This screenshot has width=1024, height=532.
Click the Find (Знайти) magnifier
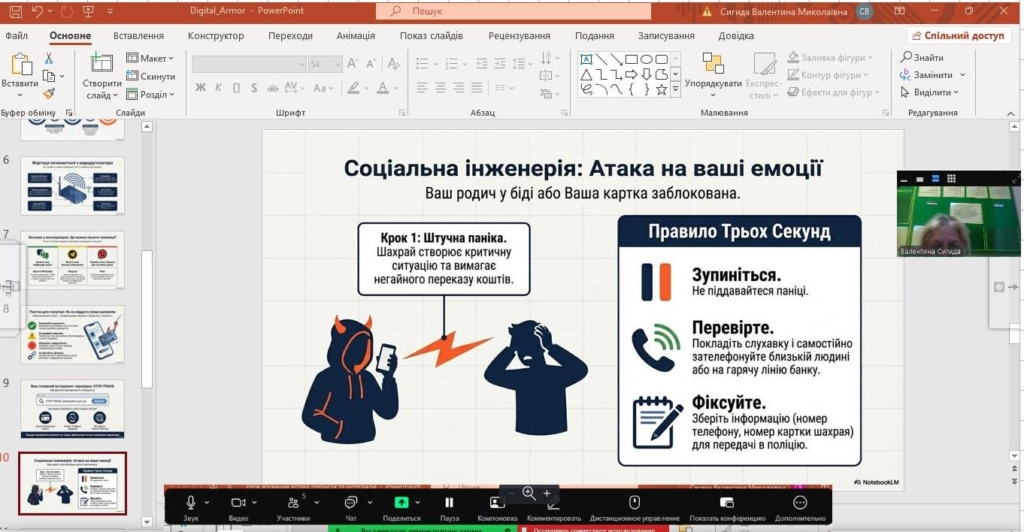pyautogui.click(x=905, y=58)
